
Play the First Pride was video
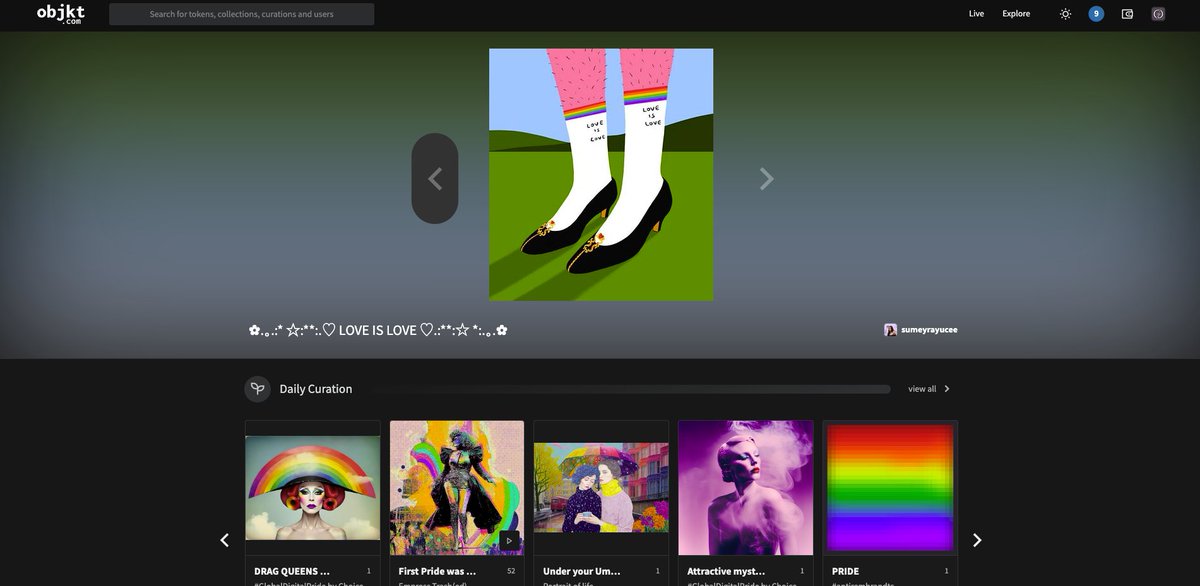tap(509, 540)
